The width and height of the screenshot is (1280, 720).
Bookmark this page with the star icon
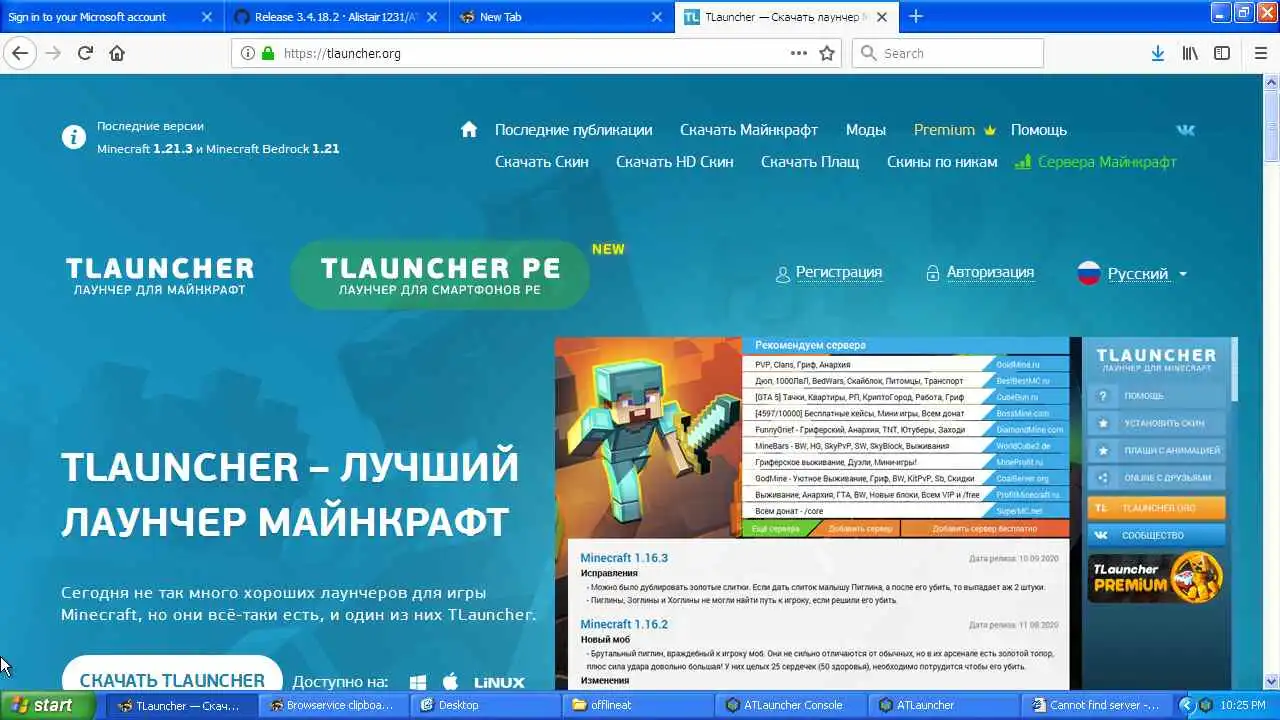(x=827, y=53)
